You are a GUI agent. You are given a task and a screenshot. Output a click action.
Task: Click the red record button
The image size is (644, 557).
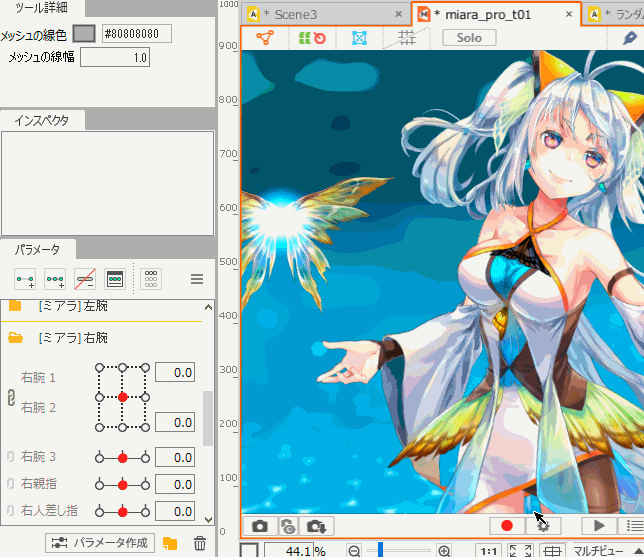[507, 526]
